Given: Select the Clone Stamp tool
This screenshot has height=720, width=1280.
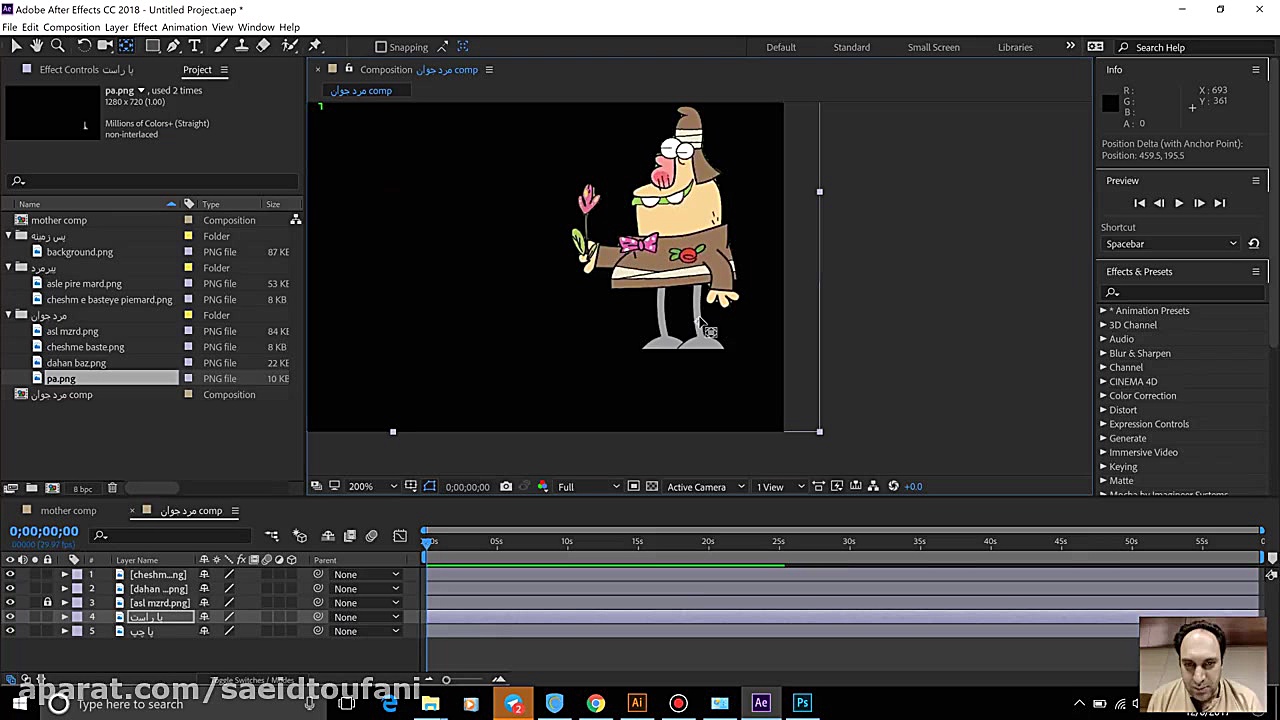Looking at the screenshot, I should [x=241, y=46].
